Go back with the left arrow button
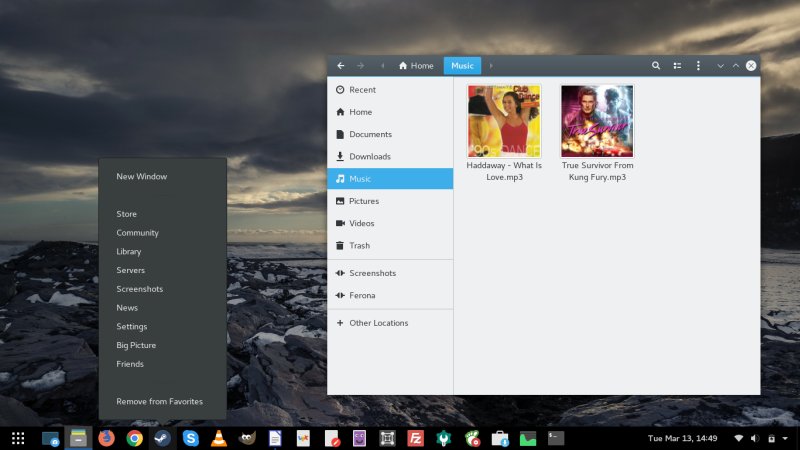This screenshot has height=450, width=800. 340,66
